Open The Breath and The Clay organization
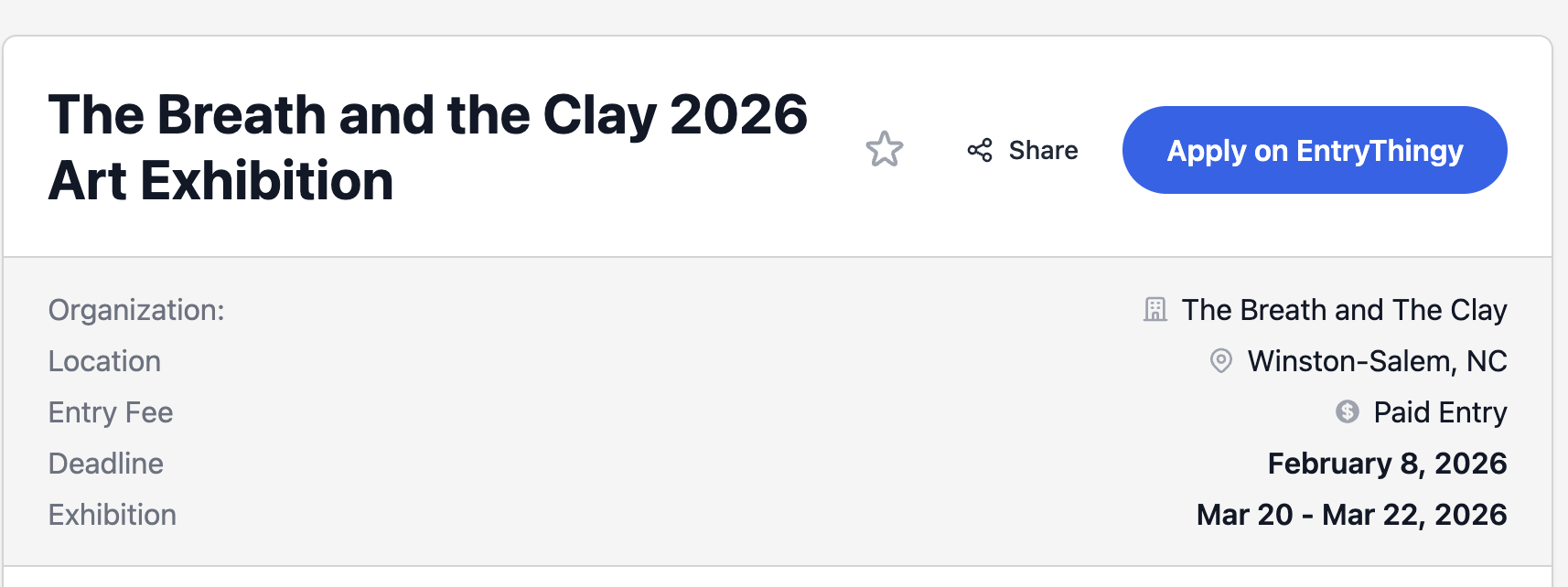The height and width of the screenshot is (587, 1568). click(x=1343, y=310)
